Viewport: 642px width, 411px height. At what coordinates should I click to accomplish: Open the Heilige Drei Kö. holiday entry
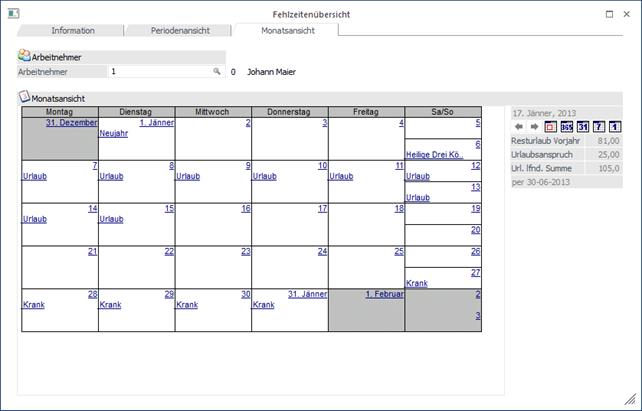point(434,155)
